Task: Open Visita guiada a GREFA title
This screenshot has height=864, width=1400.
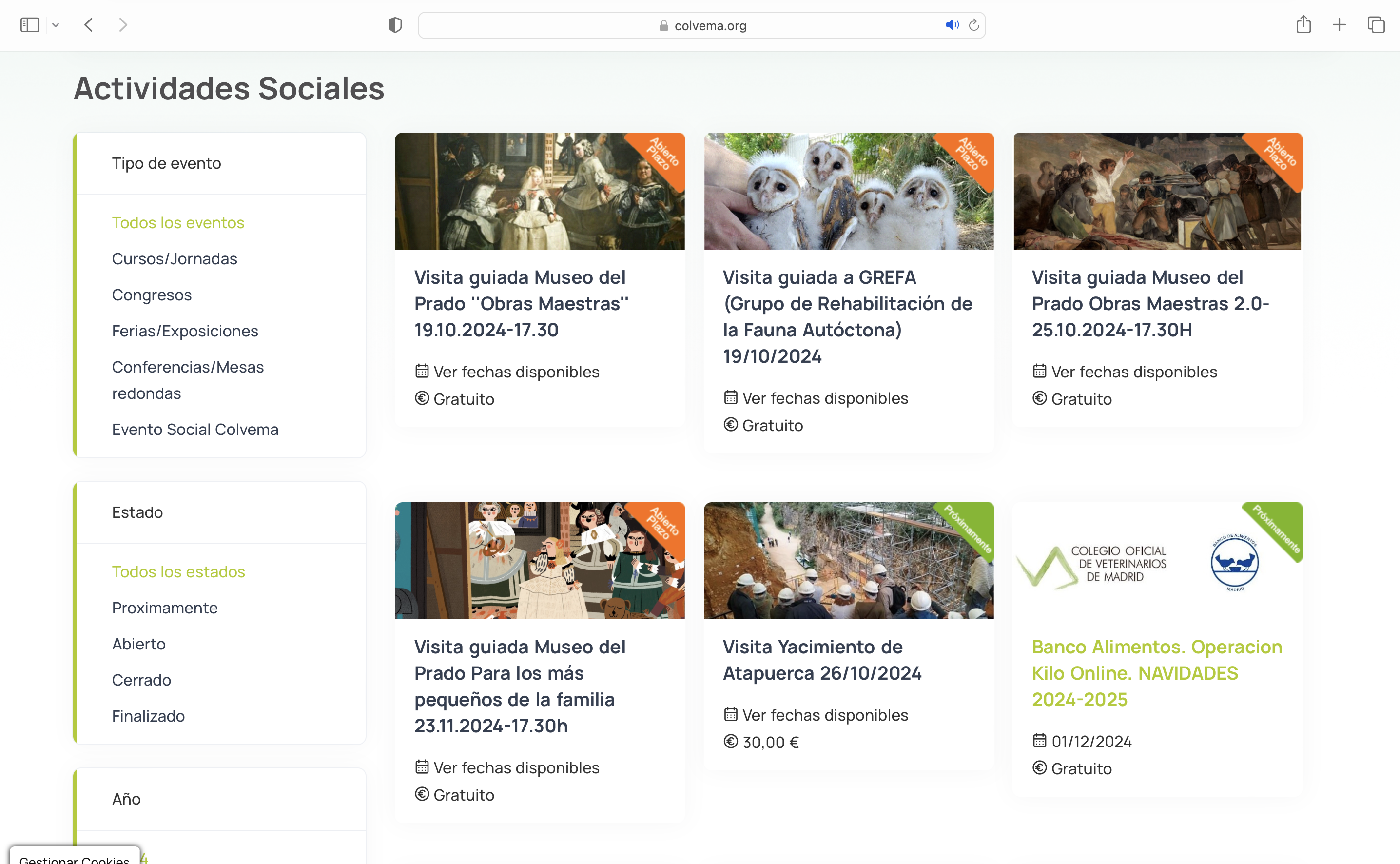Action: tap(848, 316)
